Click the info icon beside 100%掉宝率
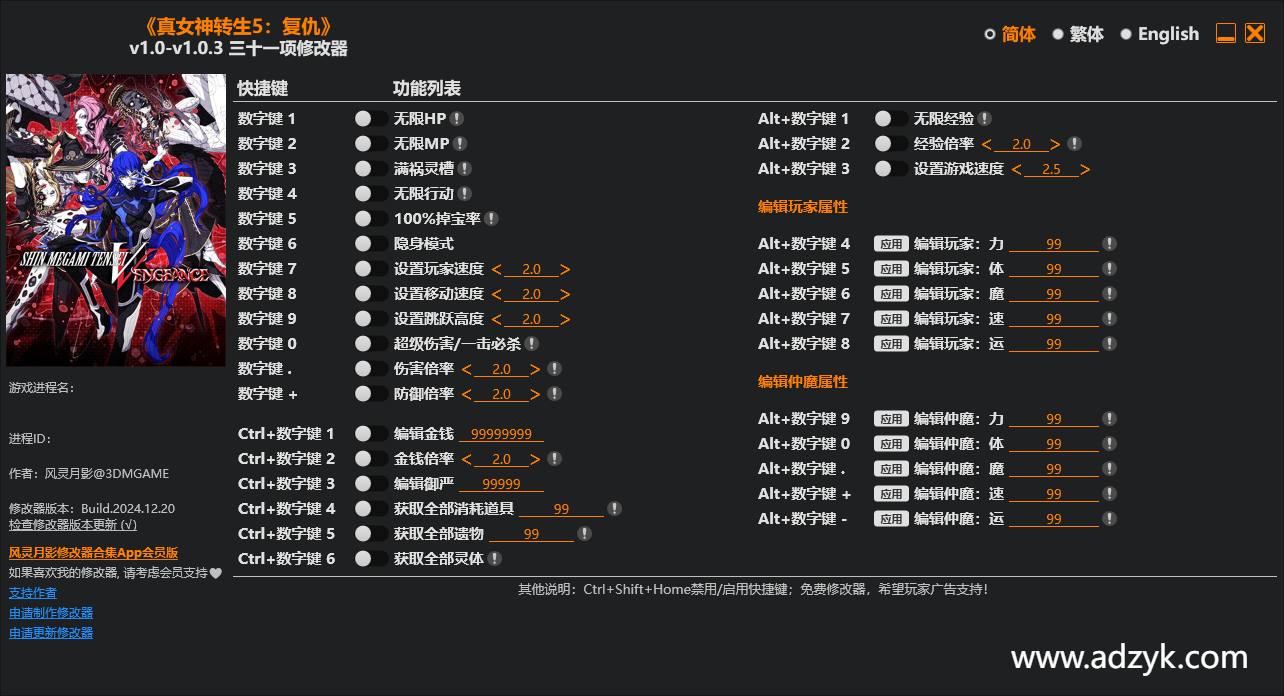 point(491,219)
